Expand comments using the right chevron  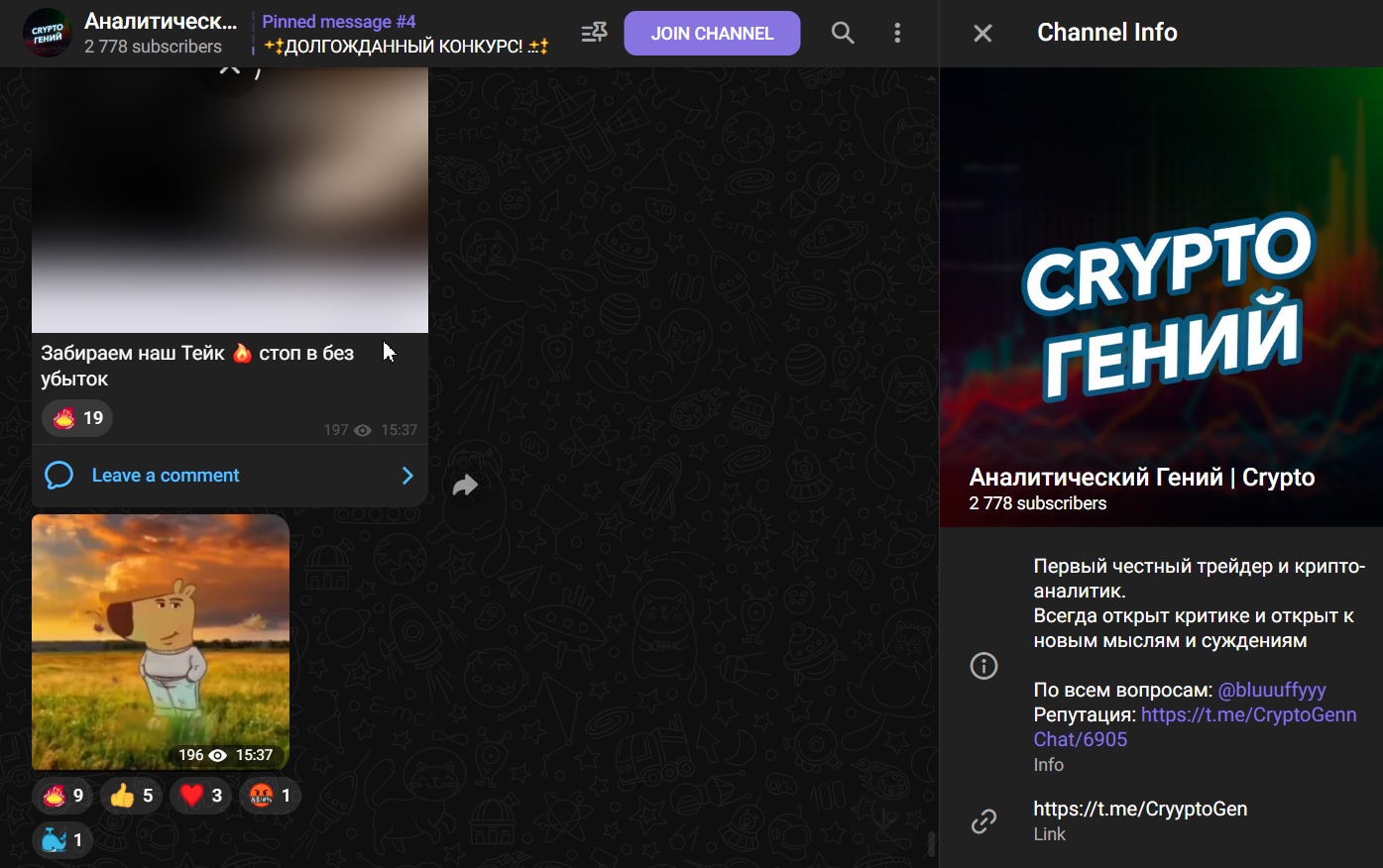[407, 476]
